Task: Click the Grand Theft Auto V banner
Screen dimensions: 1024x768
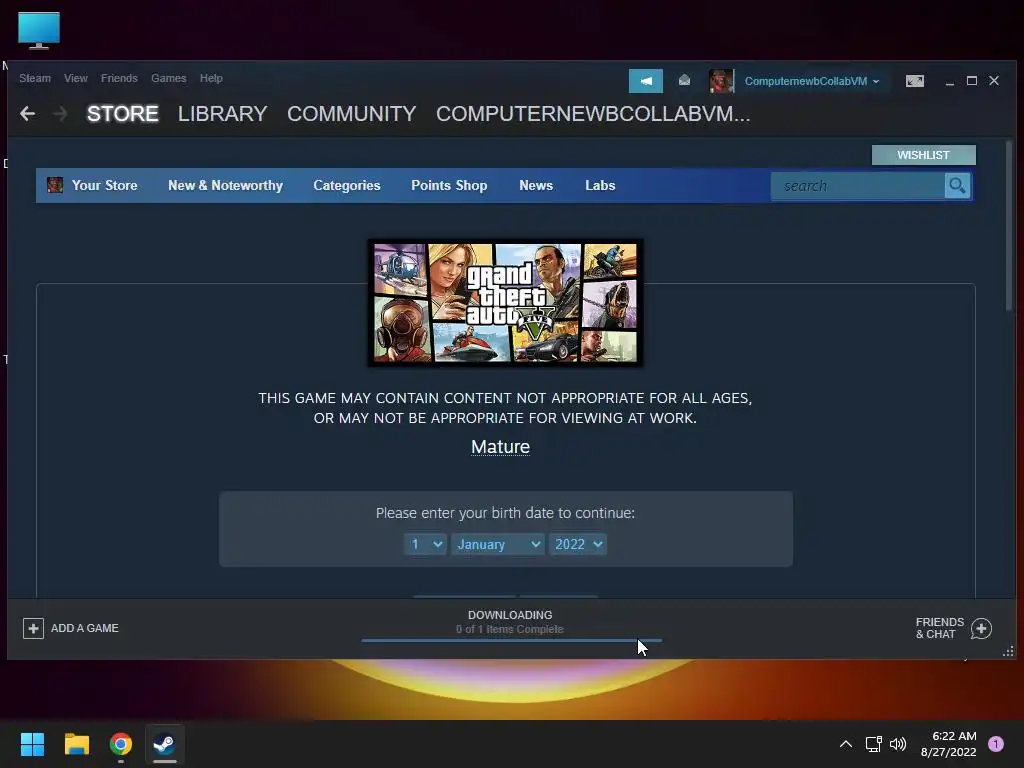Action: click(x=505, y=303)
